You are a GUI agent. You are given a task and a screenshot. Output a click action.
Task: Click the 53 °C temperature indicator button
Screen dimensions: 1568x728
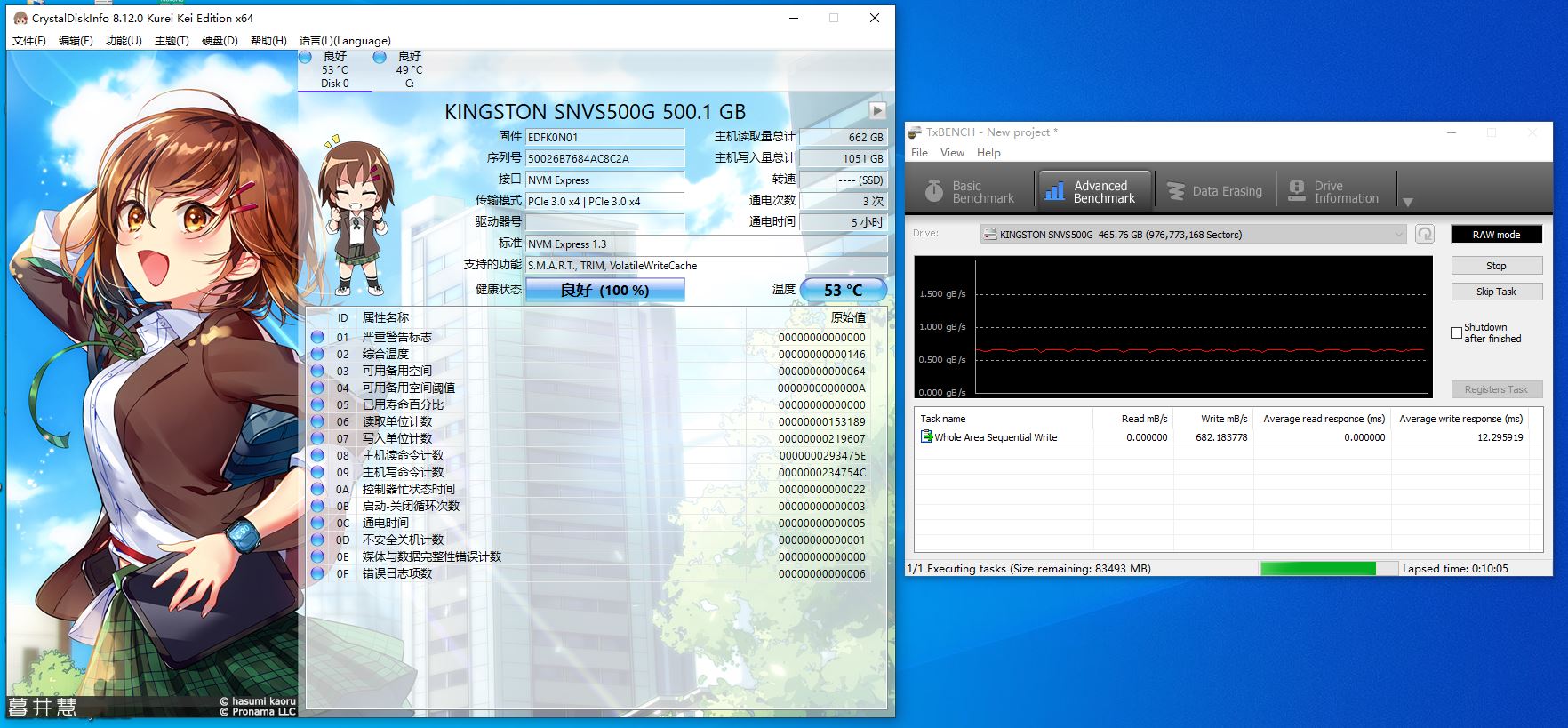tap(843, 290)
